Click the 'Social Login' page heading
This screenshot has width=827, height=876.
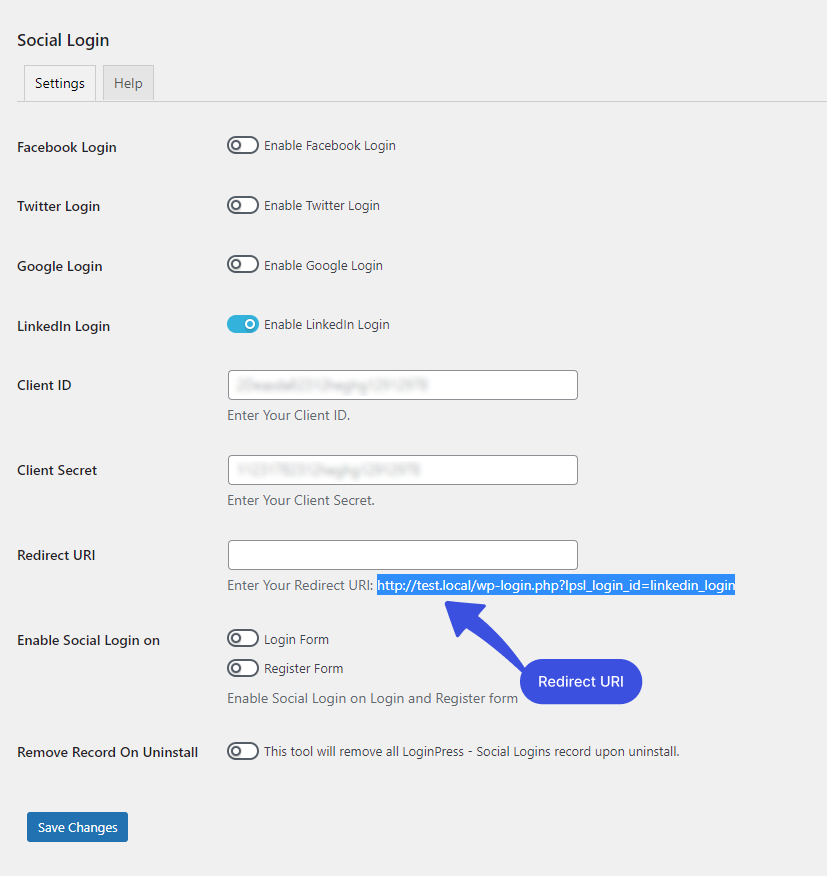[x=63, y=40]
